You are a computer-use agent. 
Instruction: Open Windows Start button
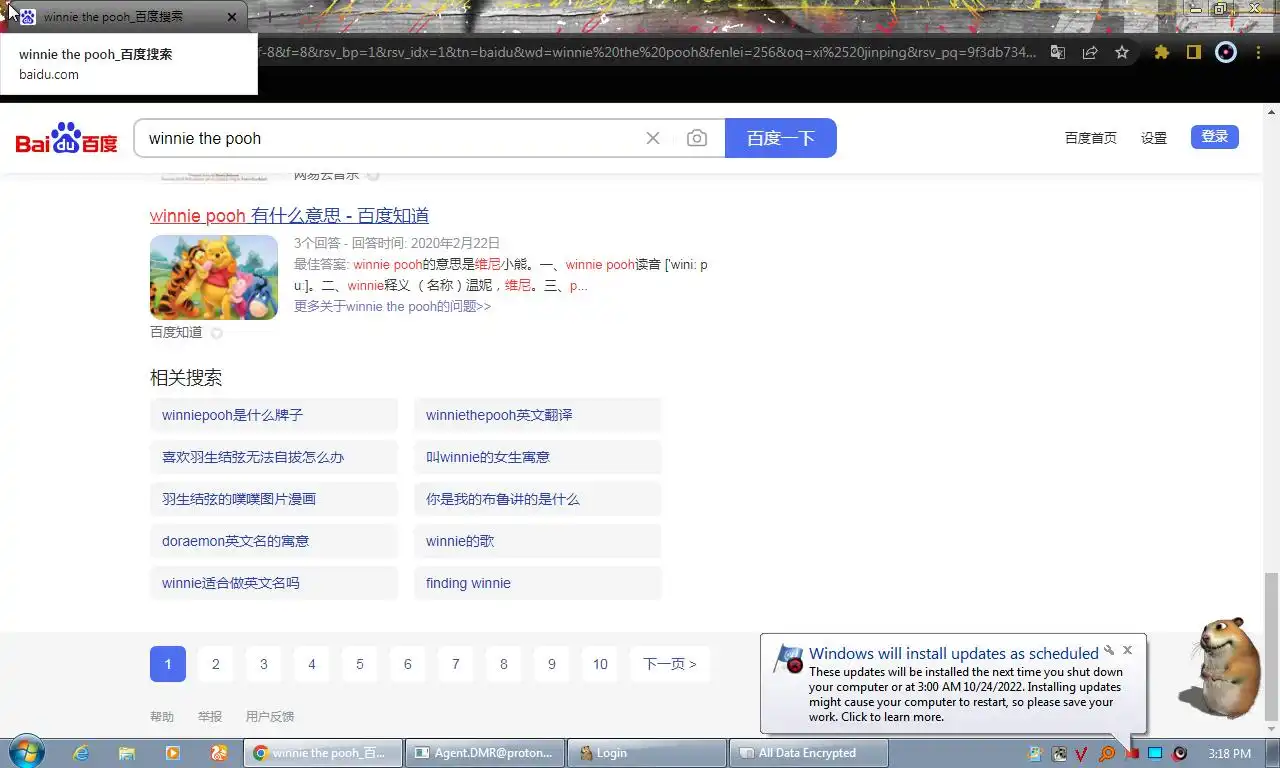click(25, 752)
